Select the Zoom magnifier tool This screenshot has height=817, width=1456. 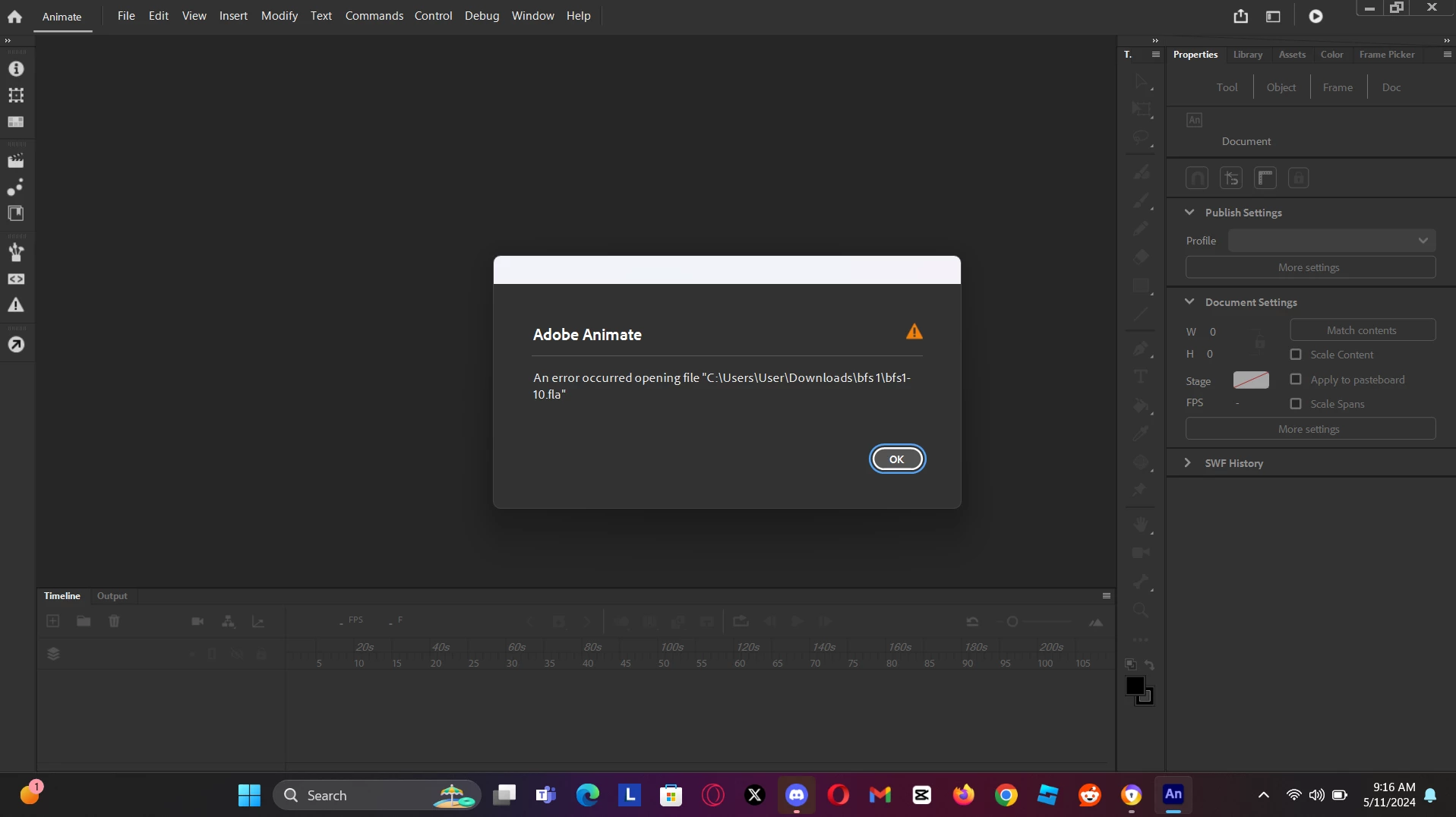click(1140, 610)
